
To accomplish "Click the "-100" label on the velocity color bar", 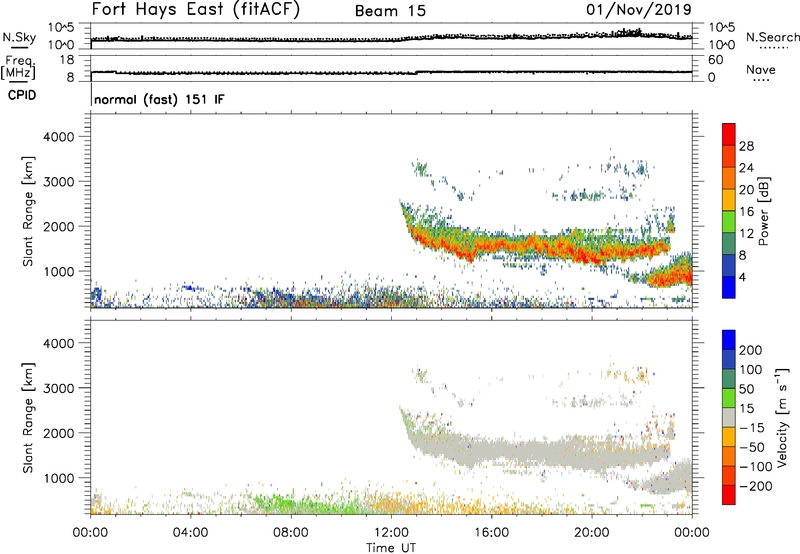I will (756, 467).
